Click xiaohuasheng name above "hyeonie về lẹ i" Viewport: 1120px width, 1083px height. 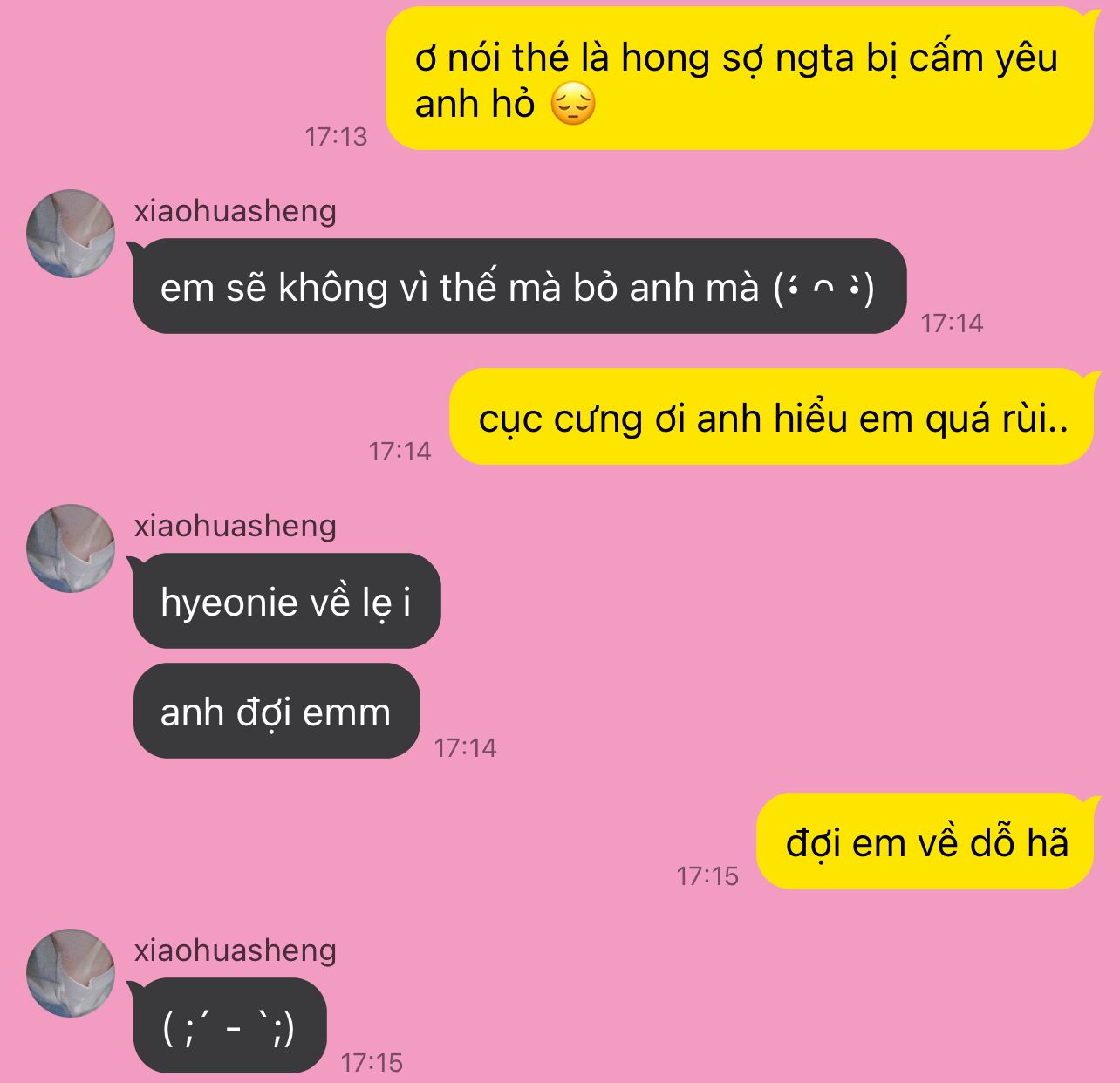(x=236, y=526)
